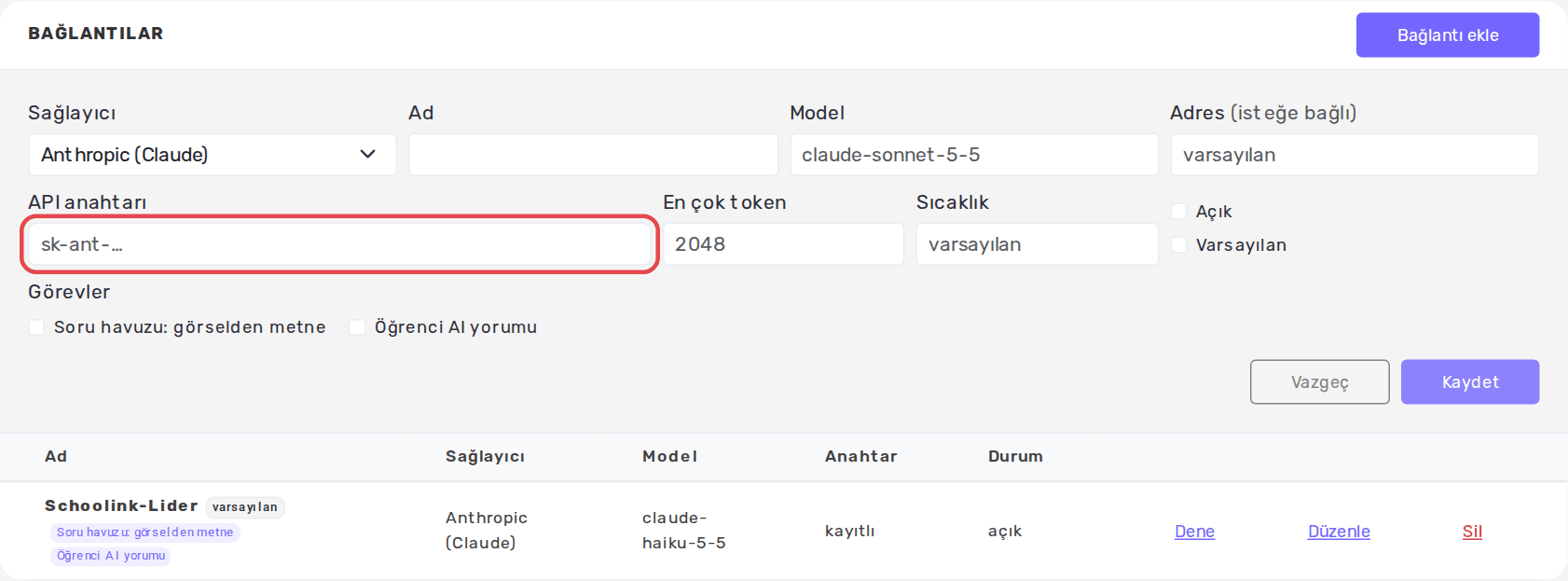Click the Anthropic (Claude) provider cell
Image resolution: width=1568 pixels, height=581 pixels.
487,531
